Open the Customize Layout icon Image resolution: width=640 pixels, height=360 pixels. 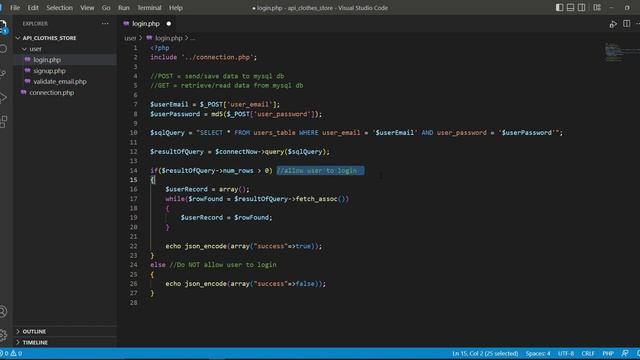click(x=597, y=7)
